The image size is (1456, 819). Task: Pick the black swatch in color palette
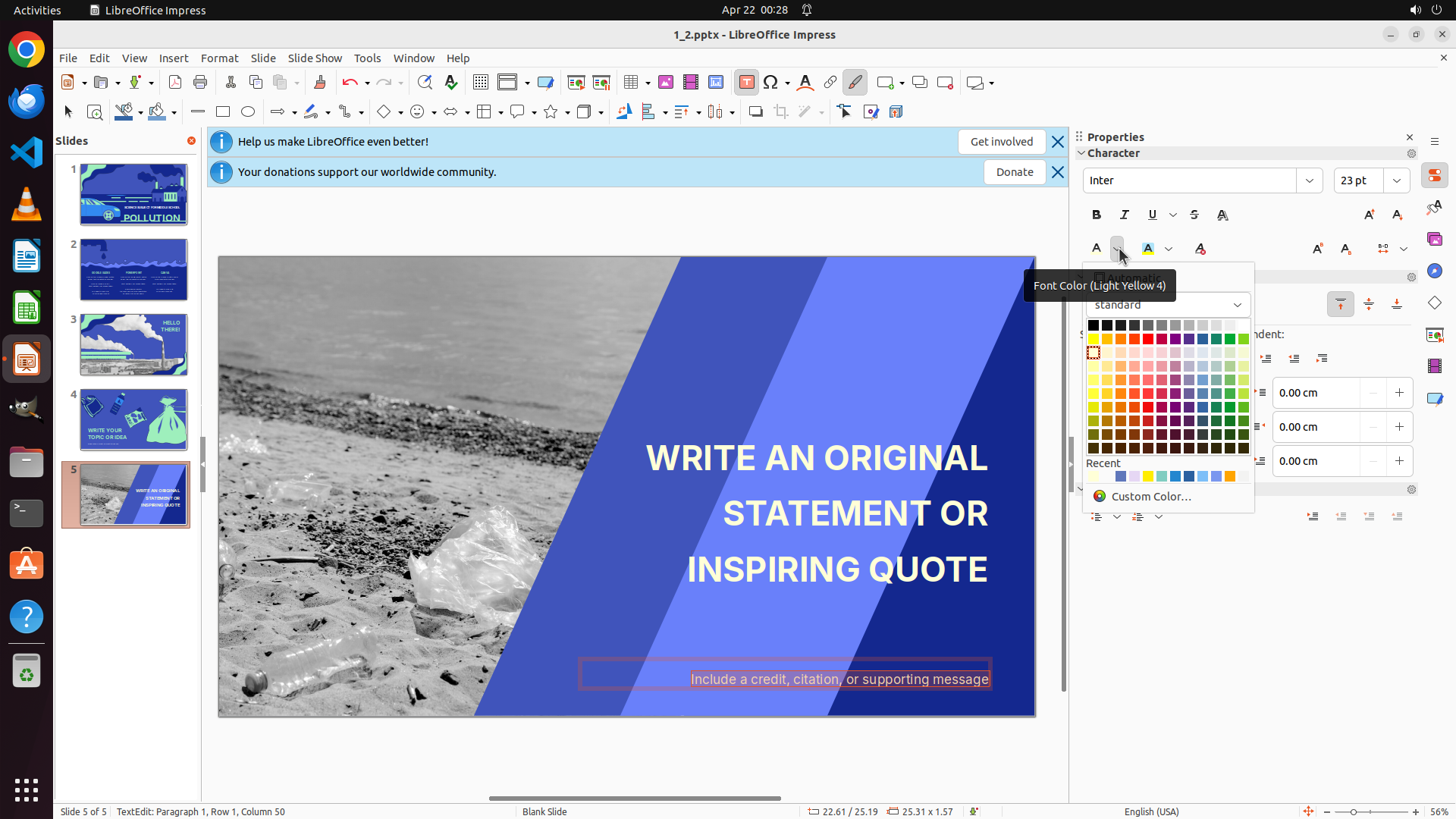1094,325
